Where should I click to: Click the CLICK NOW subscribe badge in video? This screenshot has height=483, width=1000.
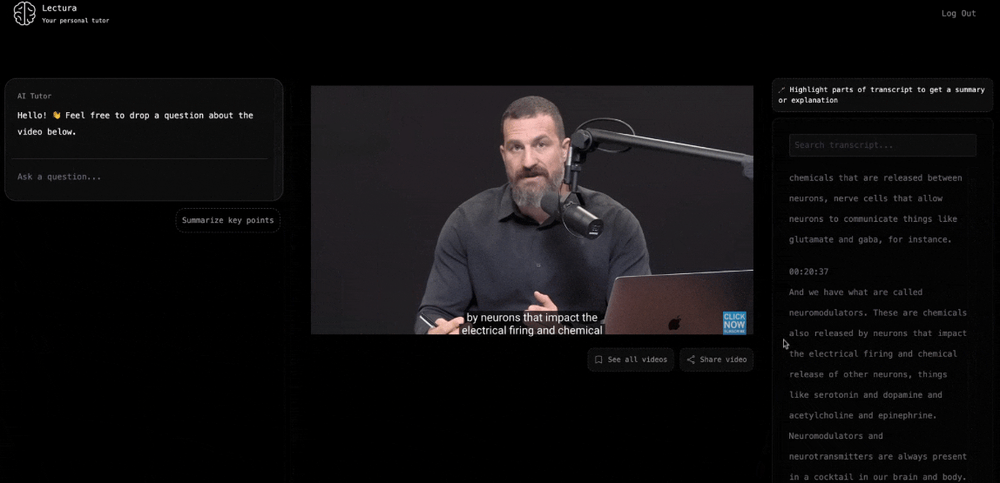(x=734, y=322)
